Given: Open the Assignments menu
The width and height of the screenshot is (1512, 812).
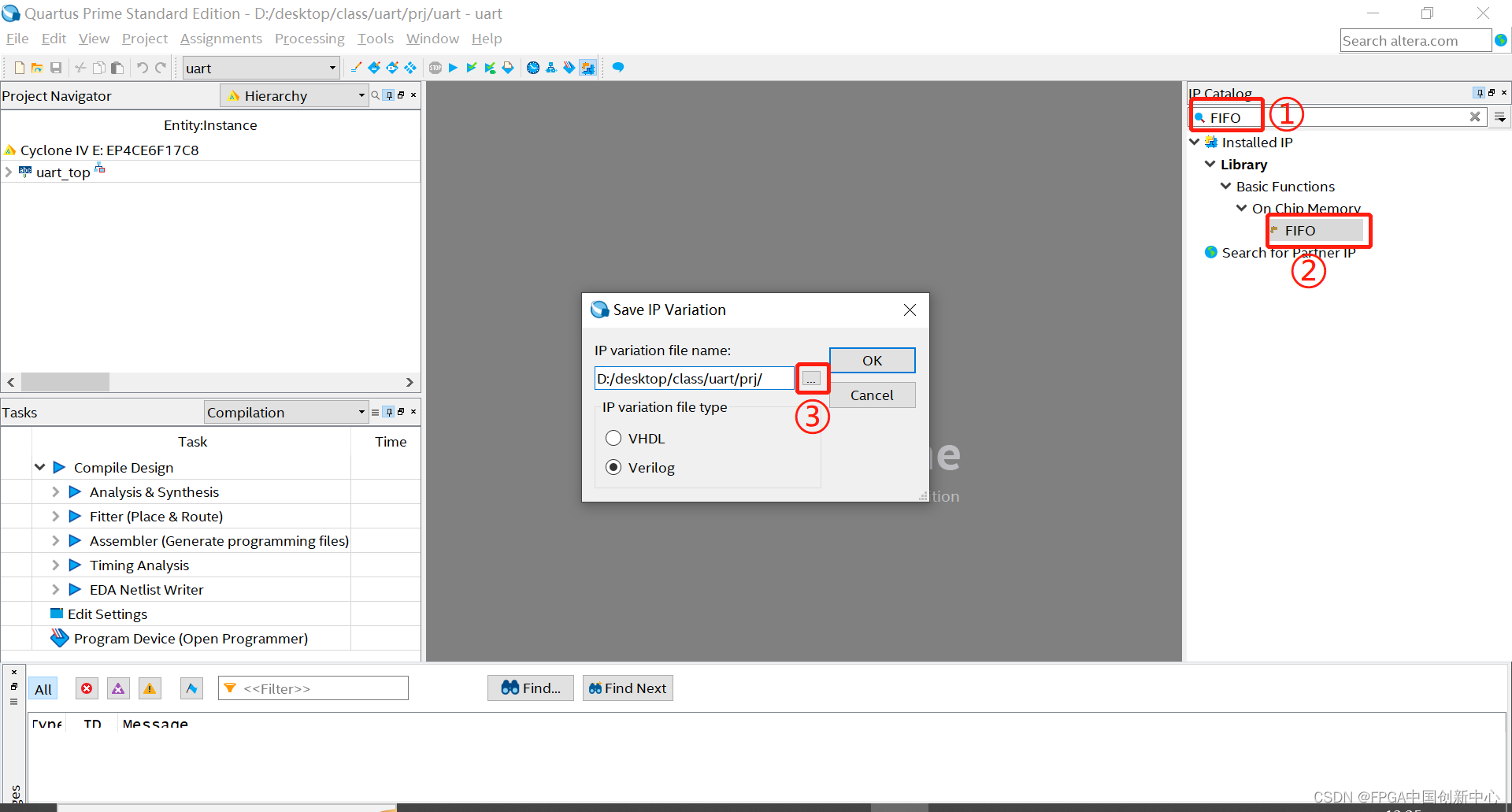Looking at the screenshot, I should [221, 39].
